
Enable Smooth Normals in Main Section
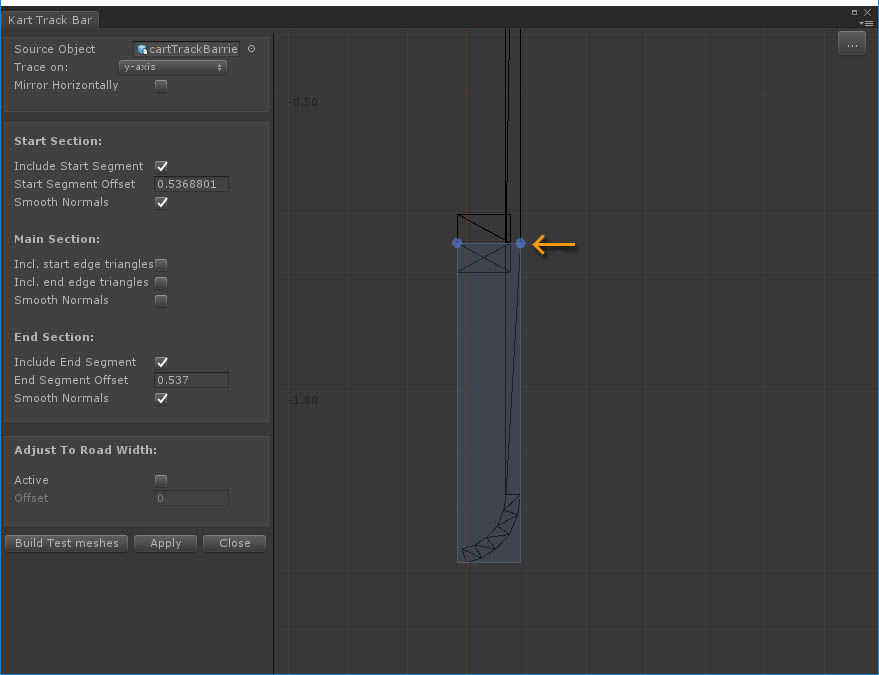161,300
